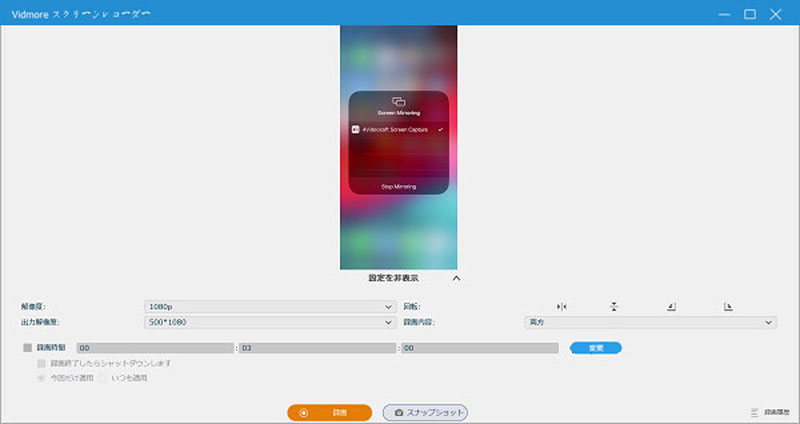Image resolution: width=800 pixels, height=424 pixels.
Task: Take a snapshot with スナップショット button
Action: pyautogui.click(x=425, y=413)
